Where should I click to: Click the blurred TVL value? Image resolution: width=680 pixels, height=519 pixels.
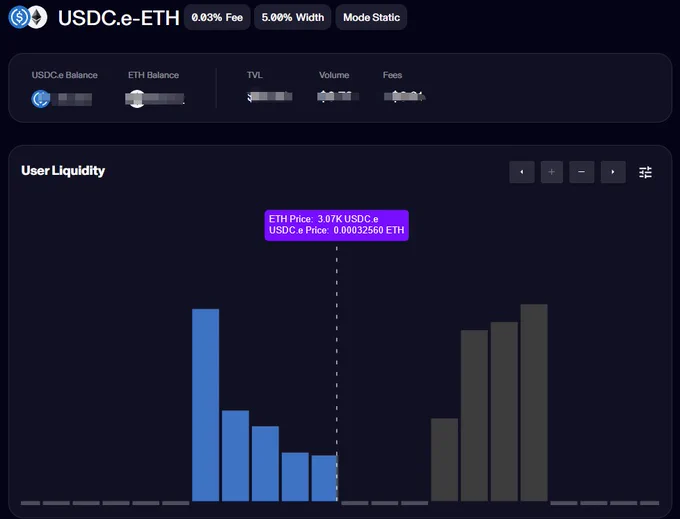pyautogui.click(x=270, y=96)
